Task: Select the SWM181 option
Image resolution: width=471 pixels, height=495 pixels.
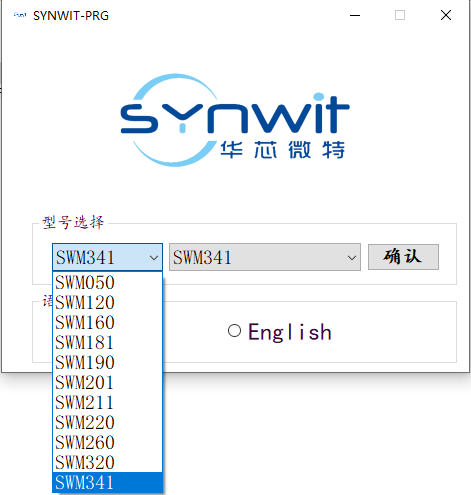Action: point(107,342)
